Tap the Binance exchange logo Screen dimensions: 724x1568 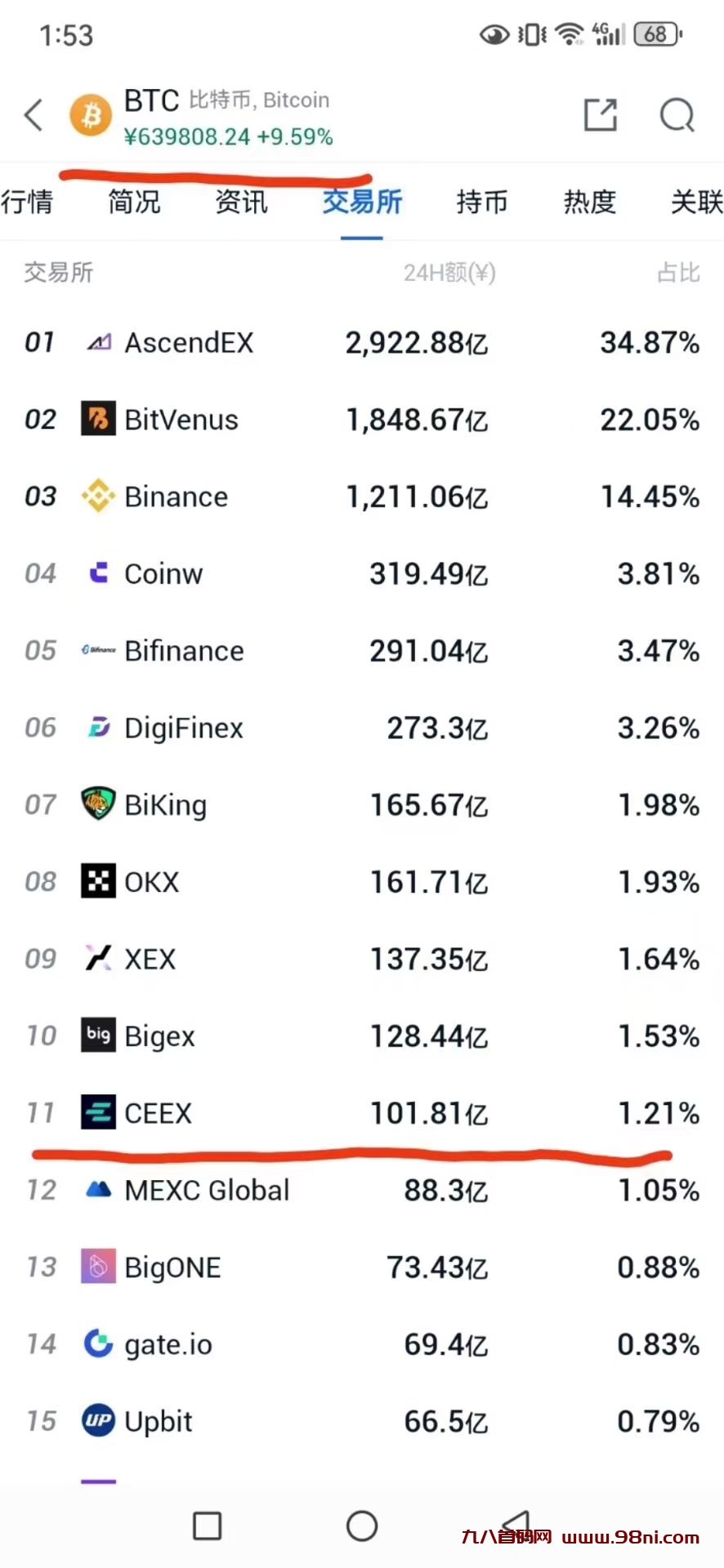click(98, 497)
